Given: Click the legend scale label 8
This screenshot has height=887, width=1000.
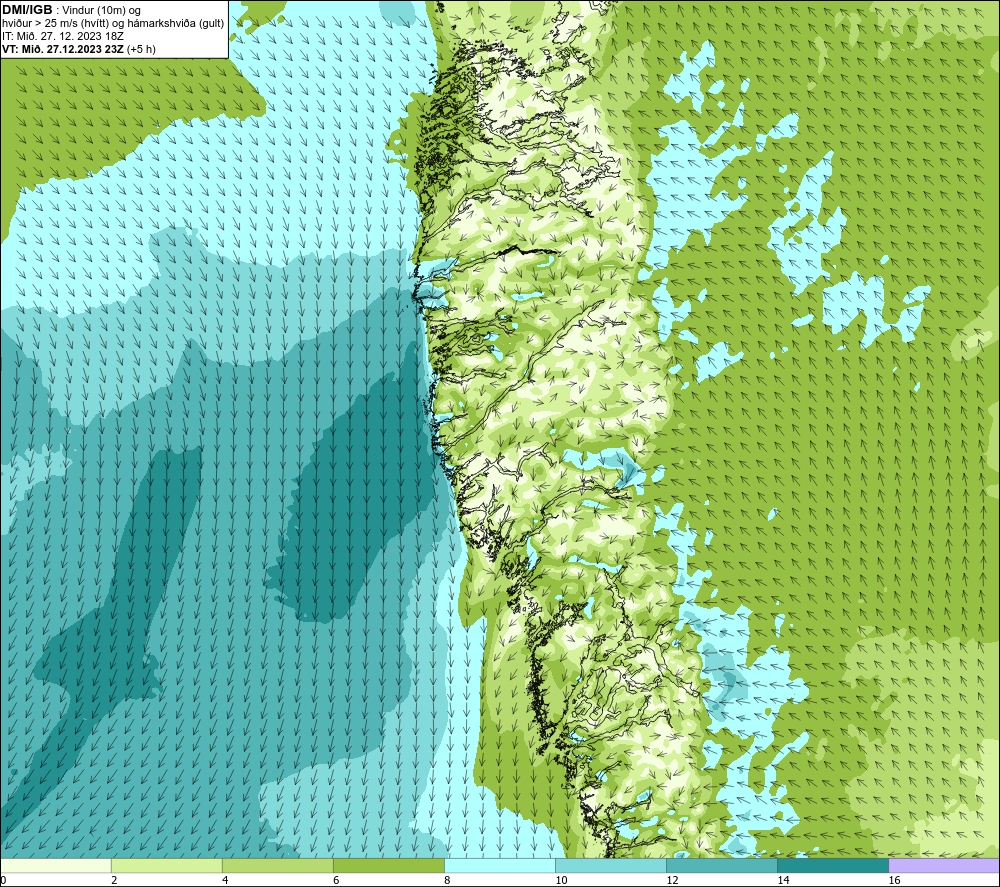Looking at the screenshot, I should pyautogui.click(x=447, y=880).
